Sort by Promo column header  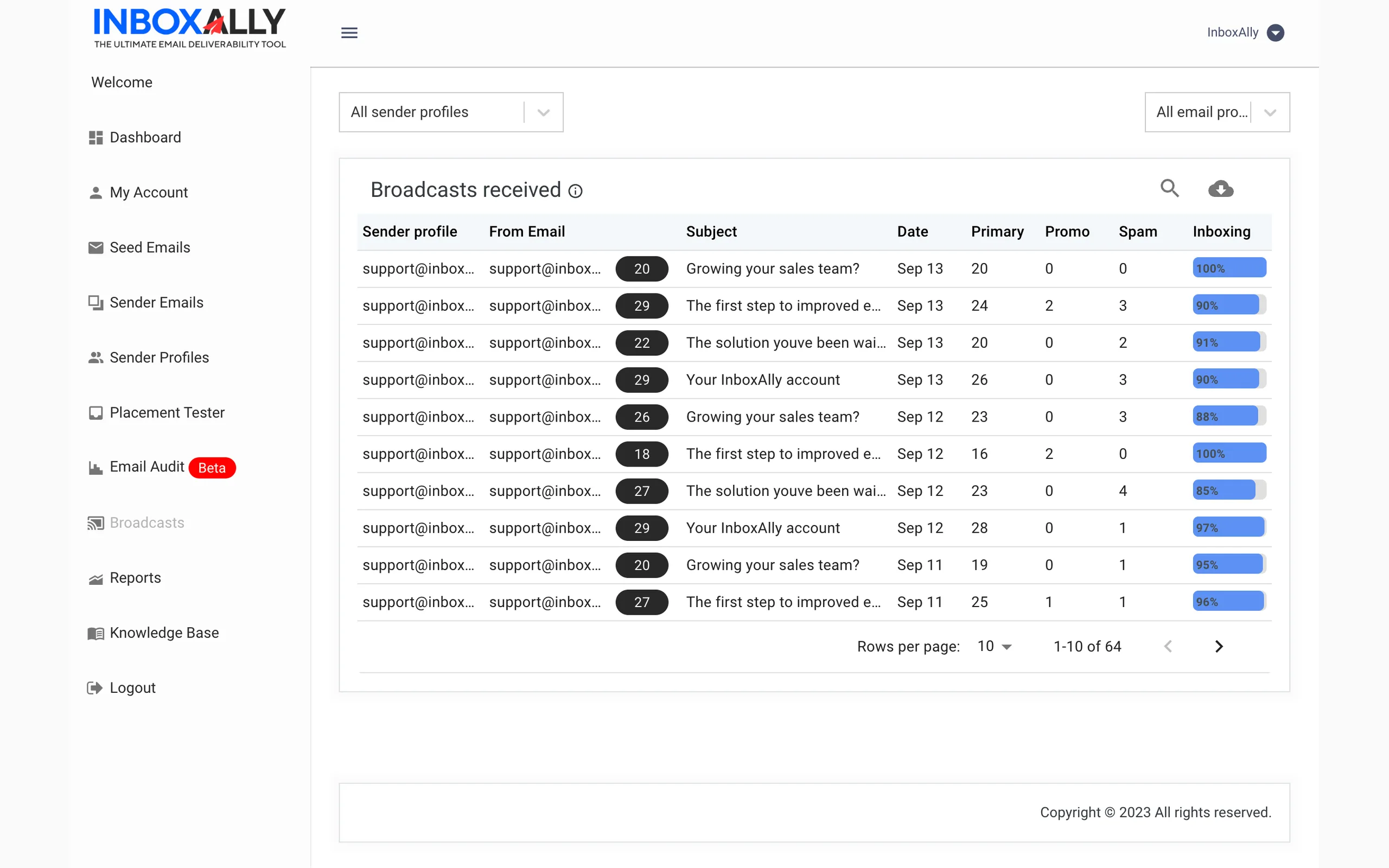[1067, 232]
